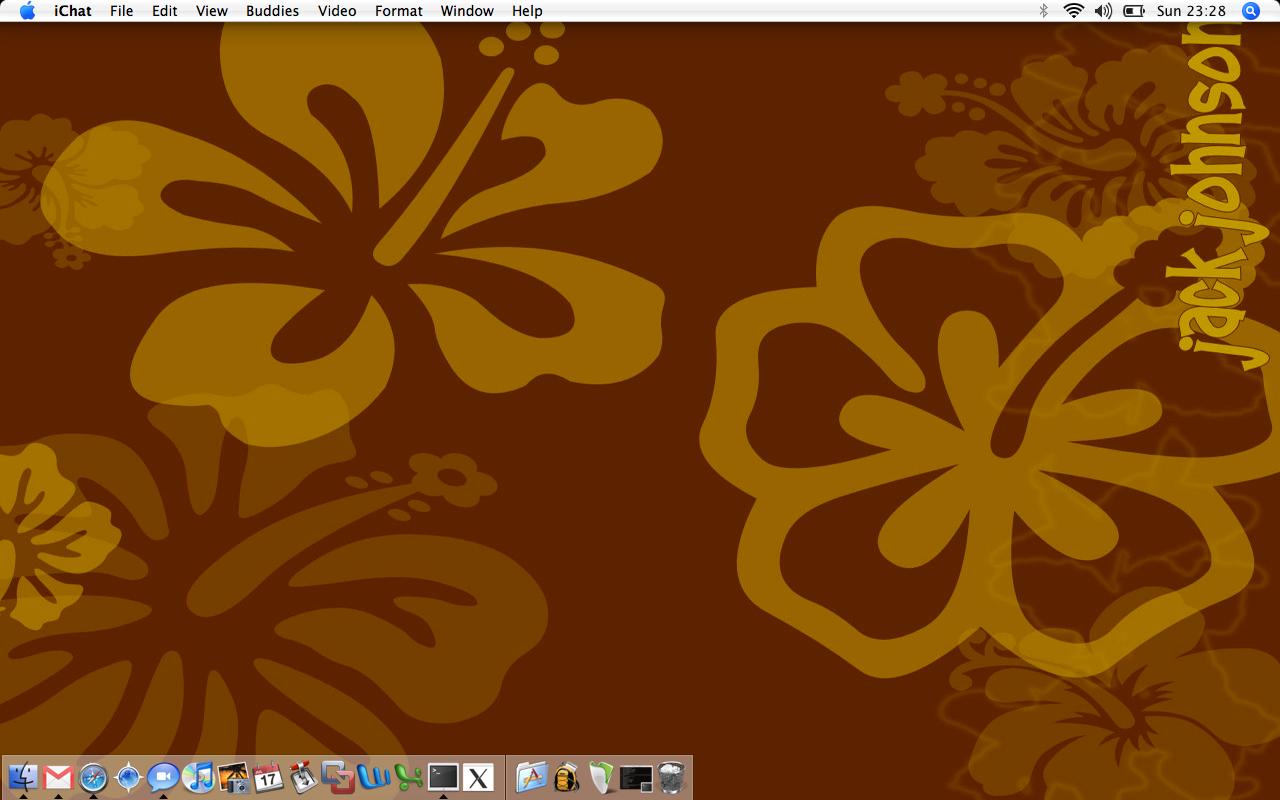Viewport: 1280px width, 800px height.
Task: Open the Edit menu
Action: pyautogui.click(x=164, y=11)
